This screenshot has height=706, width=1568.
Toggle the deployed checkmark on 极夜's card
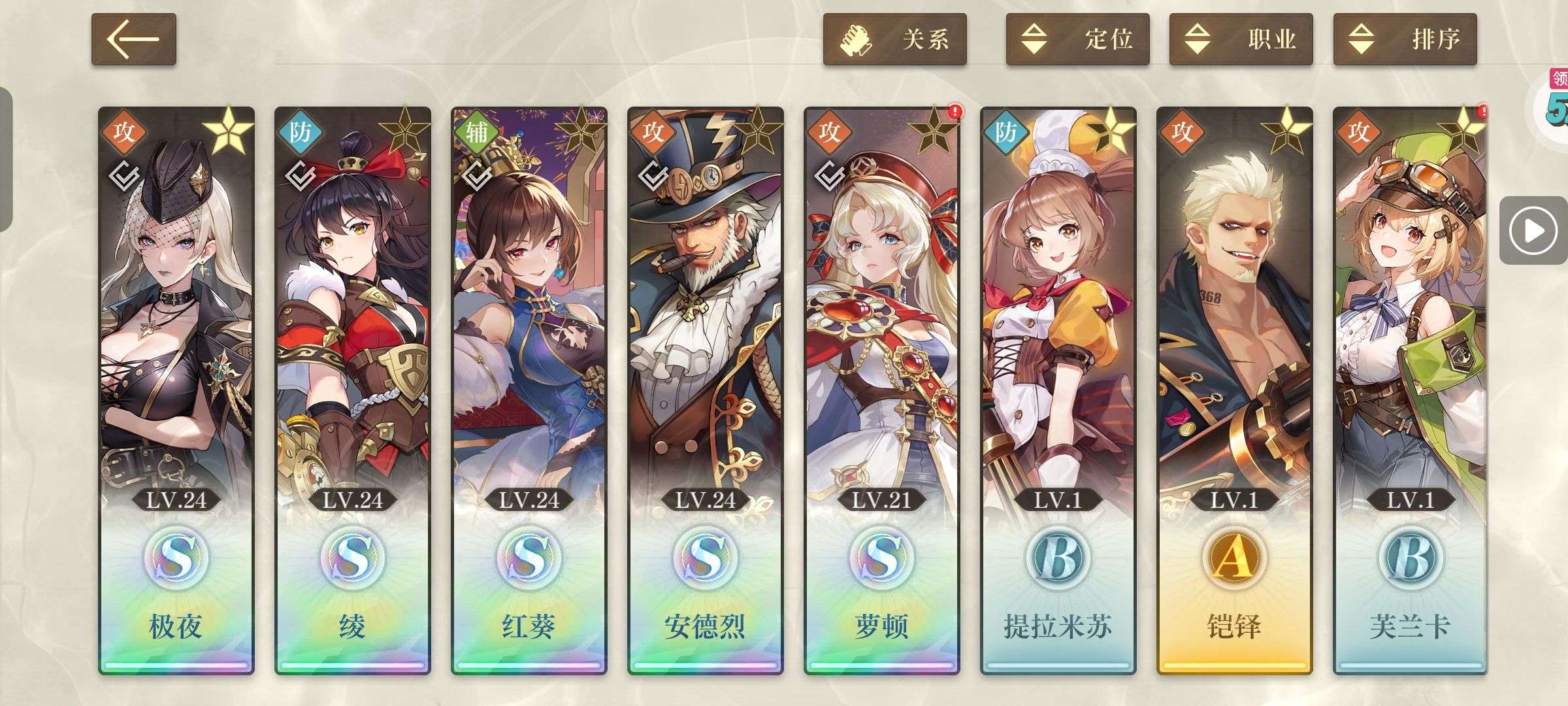point(124,175)
